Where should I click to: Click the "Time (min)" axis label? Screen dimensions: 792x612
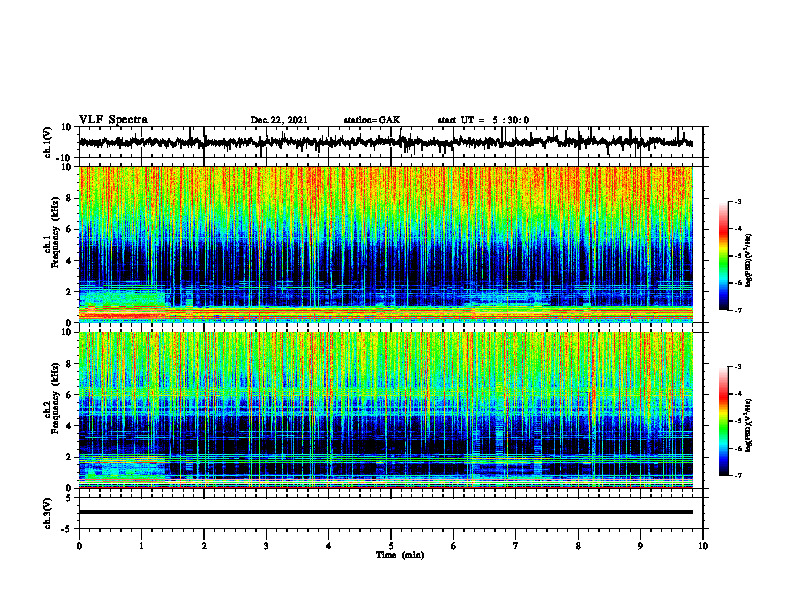coord(400,555)
